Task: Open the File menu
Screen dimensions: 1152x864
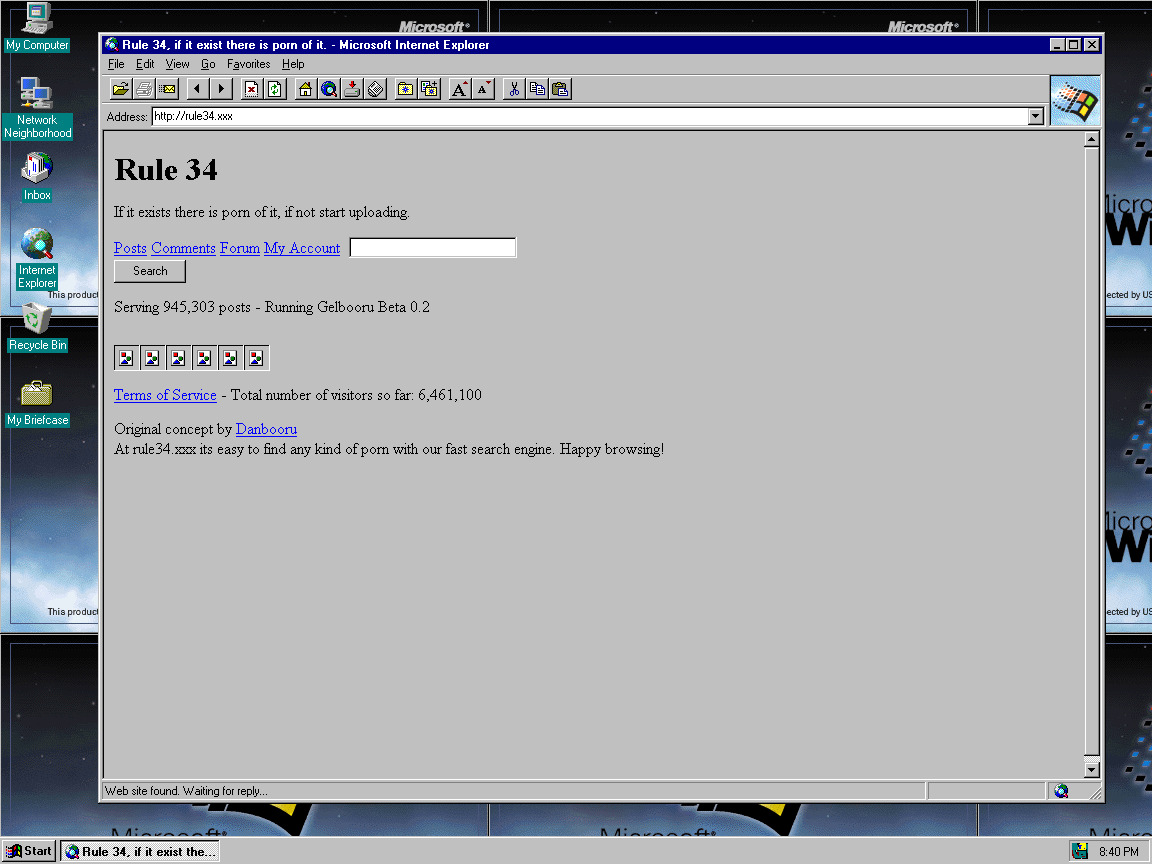Action: click(x=116, y=64)
